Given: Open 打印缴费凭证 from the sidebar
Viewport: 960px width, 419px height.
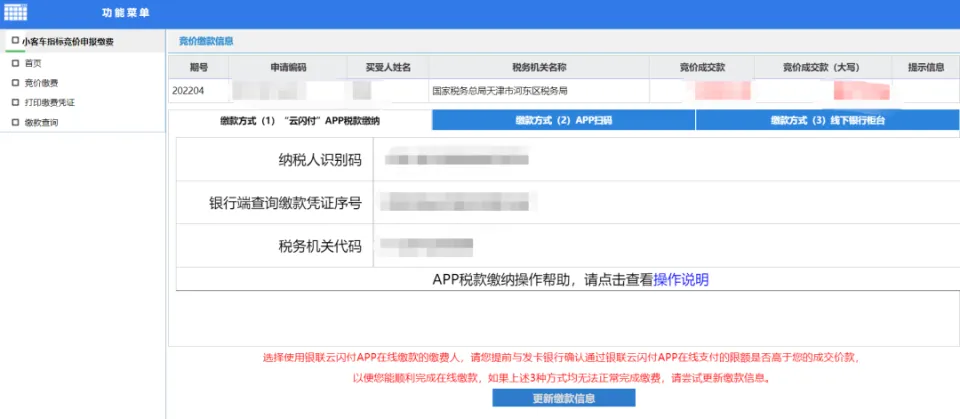Looking at the screenshot, I should coord(50,102).
